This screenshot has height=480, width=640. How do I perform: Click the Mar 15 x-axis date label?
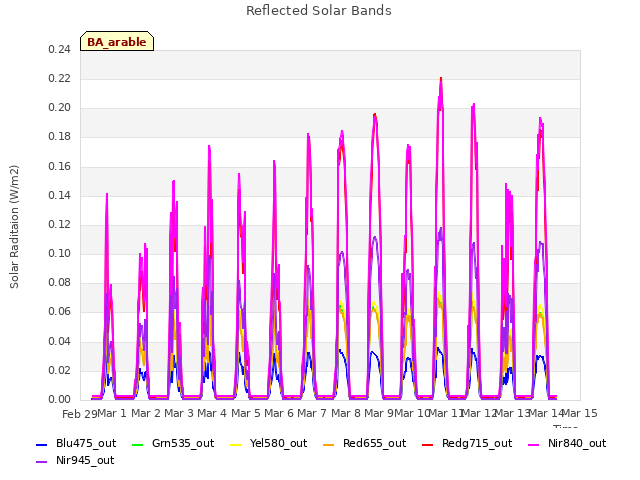[580, 413]
